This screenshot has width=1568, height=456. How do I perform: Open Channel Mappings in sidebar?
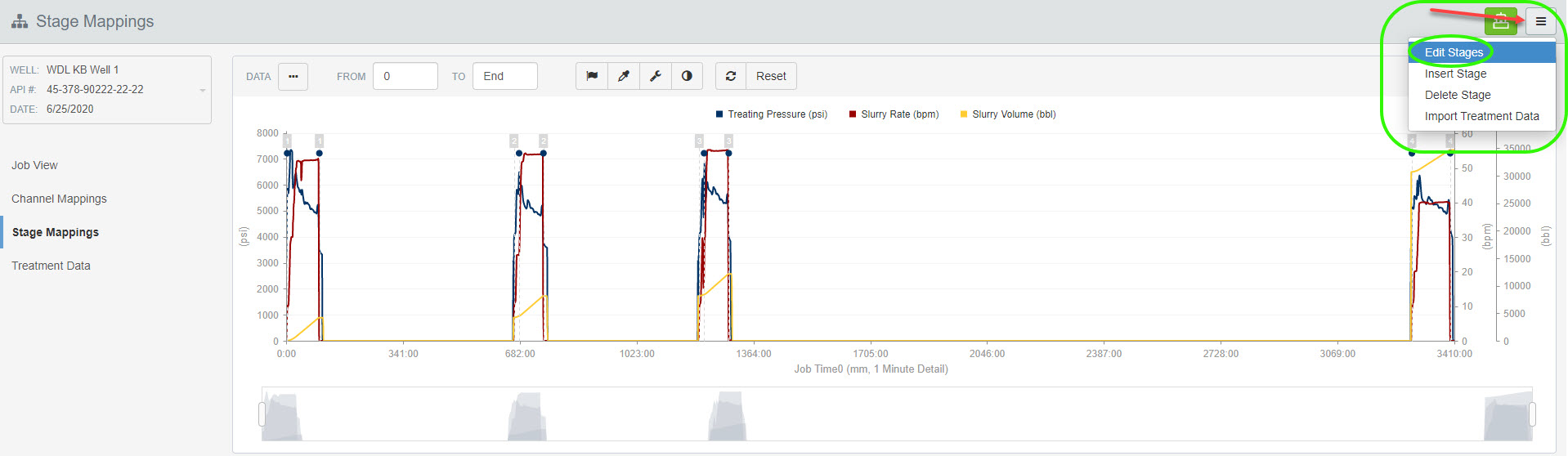tap(59, 199)
